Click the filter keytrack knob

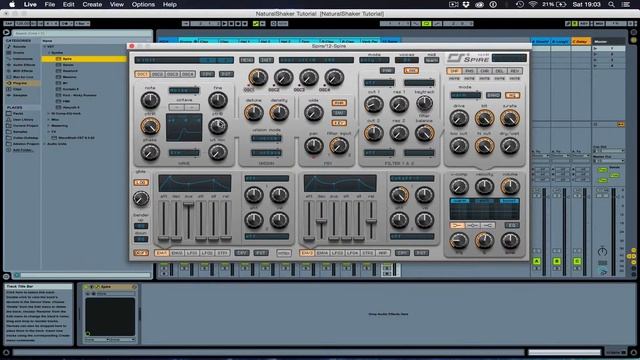[x=424, y=104]
